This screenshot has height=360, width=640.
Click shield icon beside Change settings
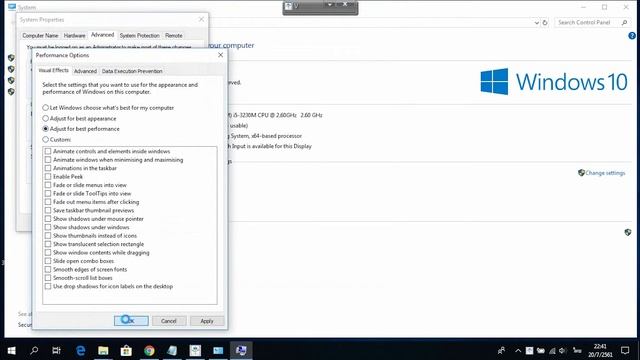click(x=581, y=173)
